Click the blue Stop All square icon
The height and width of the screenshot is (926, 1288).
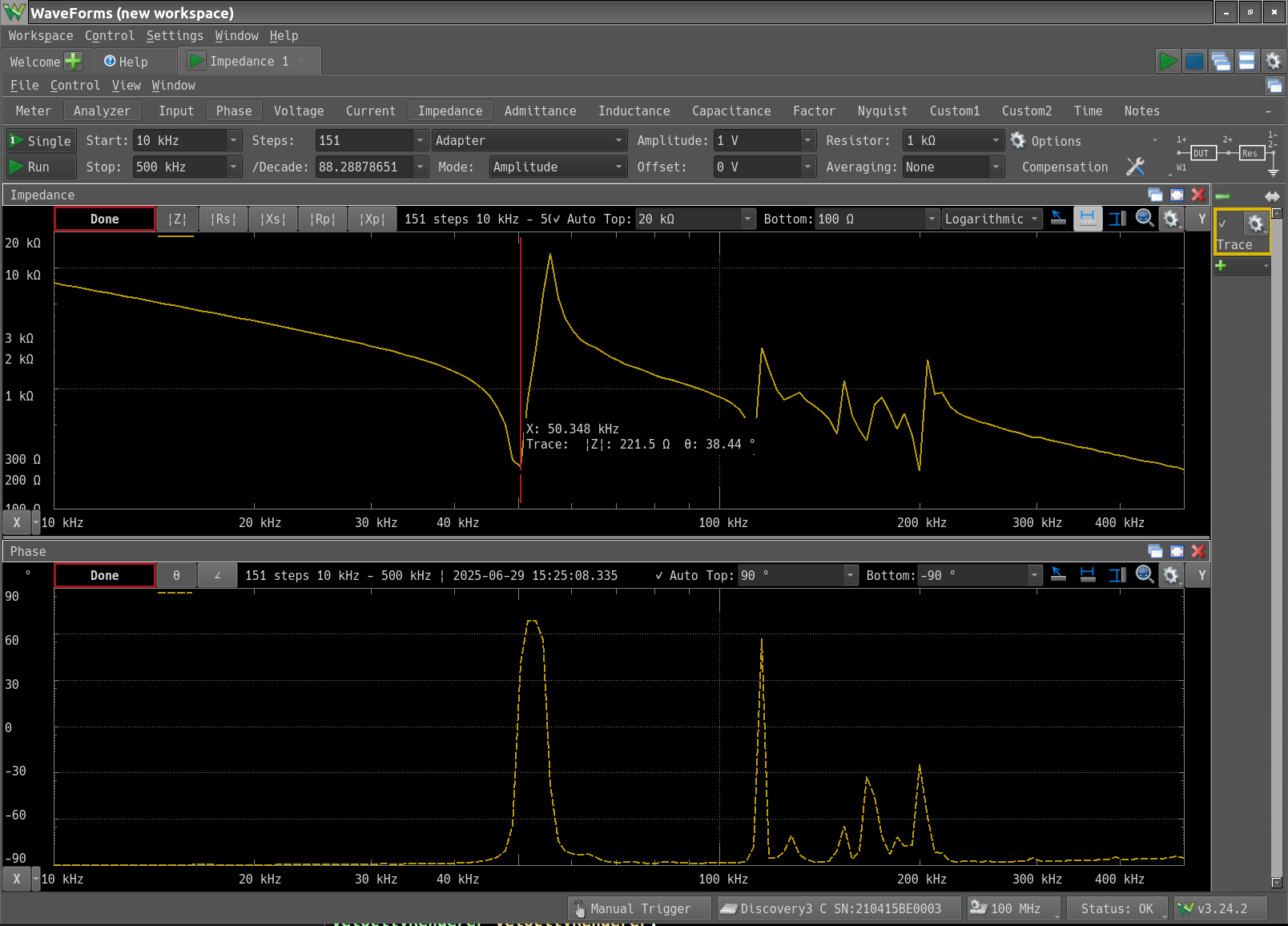click(1194, 62)
